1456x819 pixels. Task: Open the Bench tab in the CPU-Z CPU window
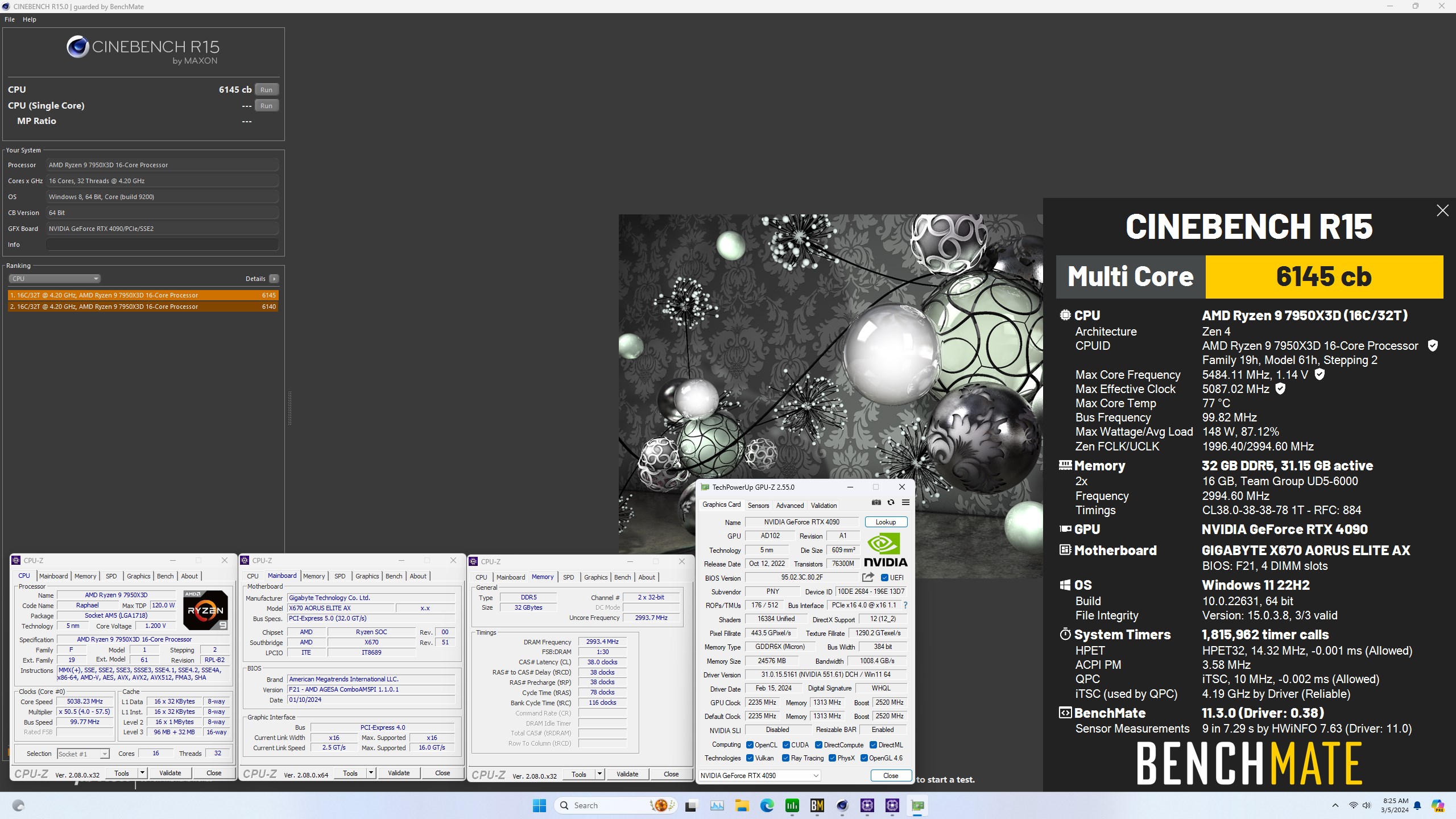coord(166,576)
